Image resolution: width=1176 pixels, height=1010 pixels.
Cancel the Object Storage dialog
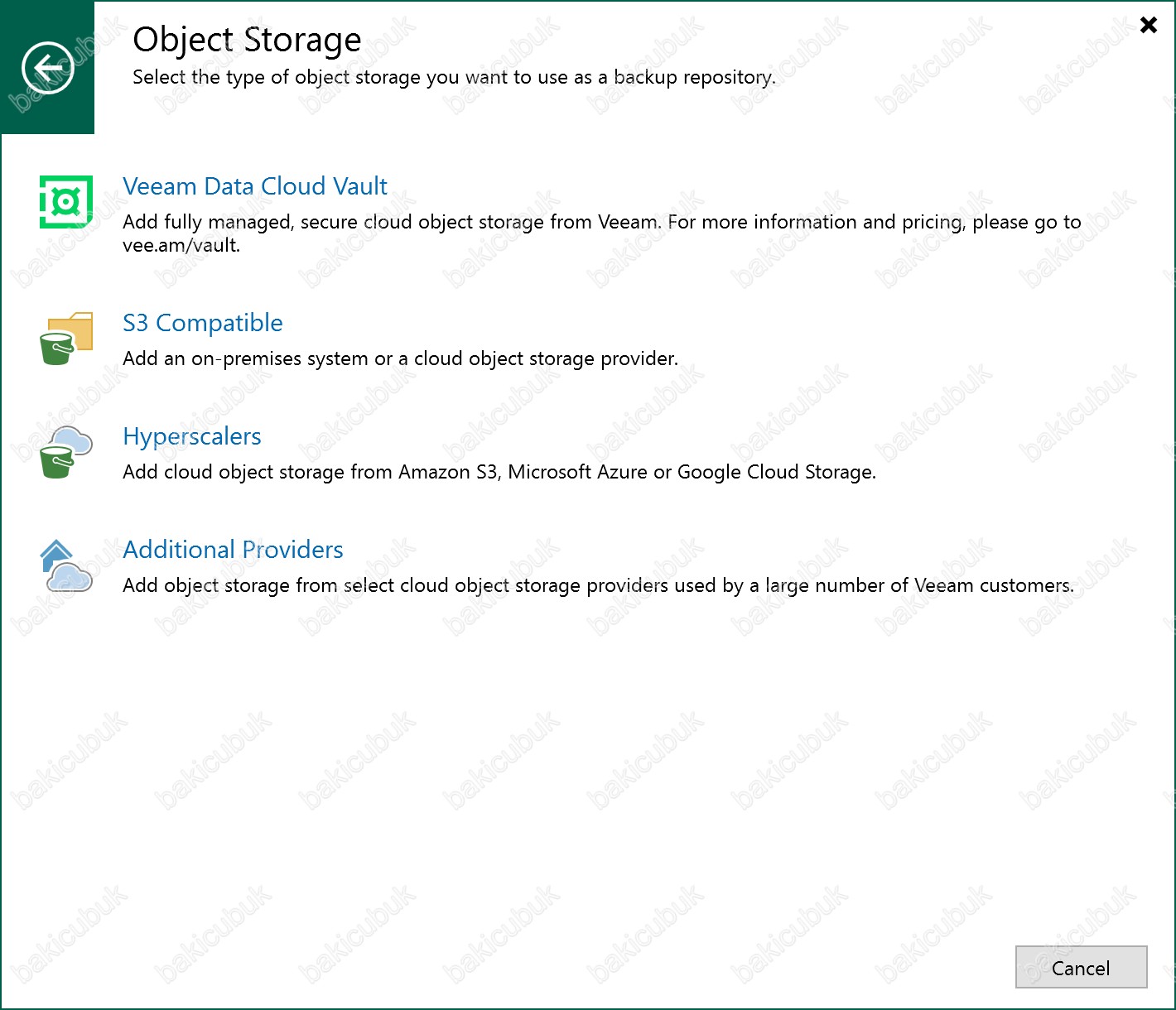[1081, 967]
